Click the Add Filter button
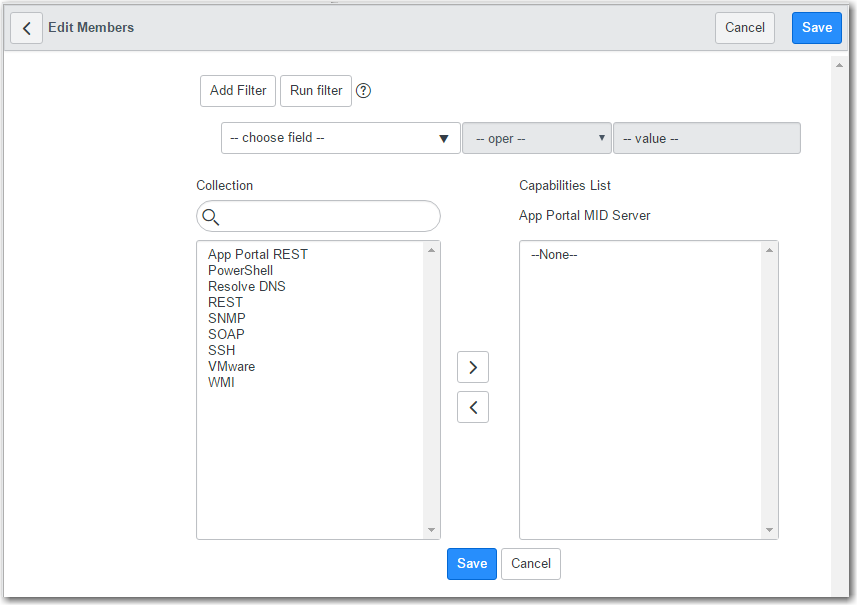The width and height of the screenshot is (857, 605). coord(238,91)
